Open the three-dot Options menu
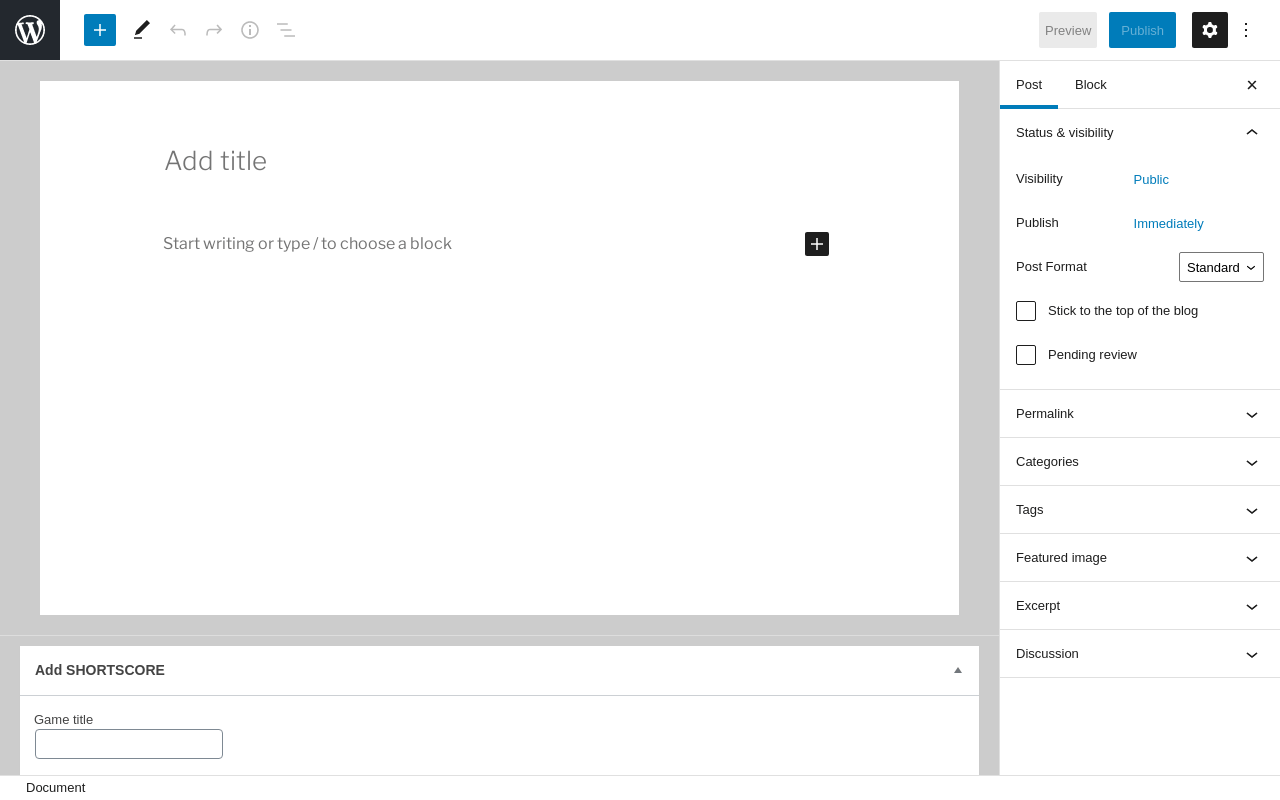 point(1246,30)
